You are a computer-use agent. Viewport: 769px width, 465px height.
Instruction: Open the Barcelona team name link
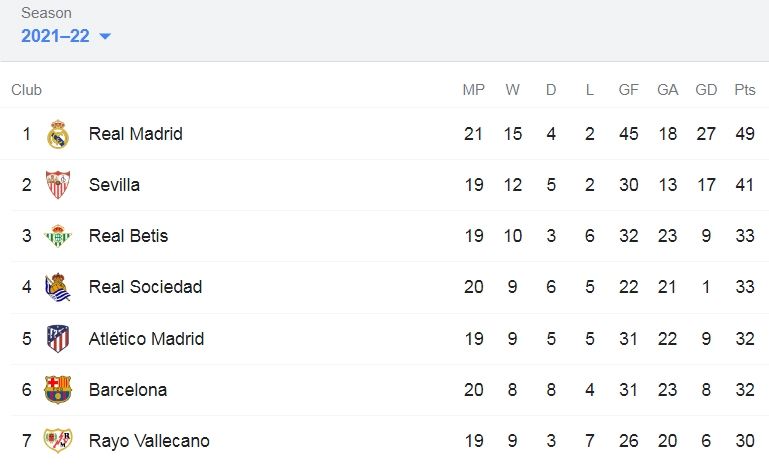(128, 390)
